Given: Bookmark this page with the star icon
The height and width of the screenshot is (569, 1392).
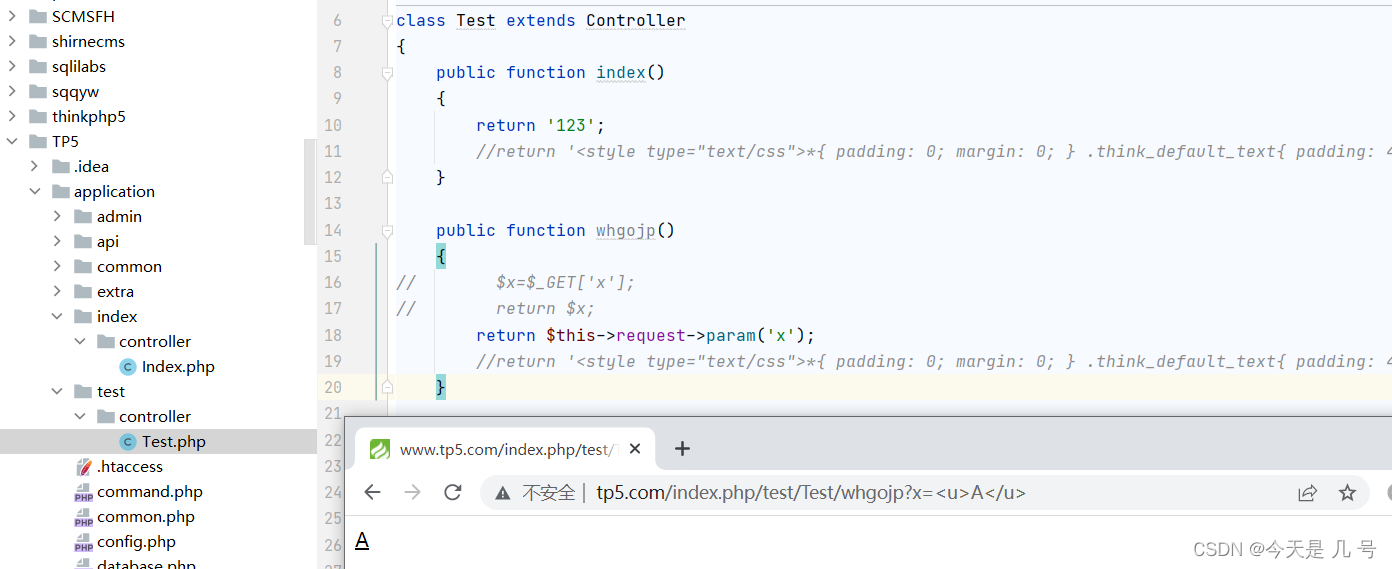Looking at the screenshot, I should point(1347,492).
